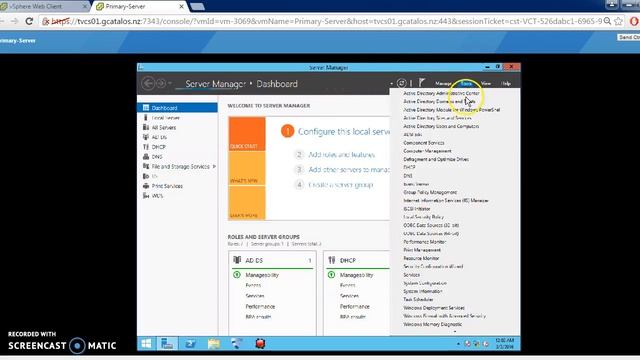640x360 pixels.
Task: Choose Services from the Tools menu
Action: coord(411,275)
